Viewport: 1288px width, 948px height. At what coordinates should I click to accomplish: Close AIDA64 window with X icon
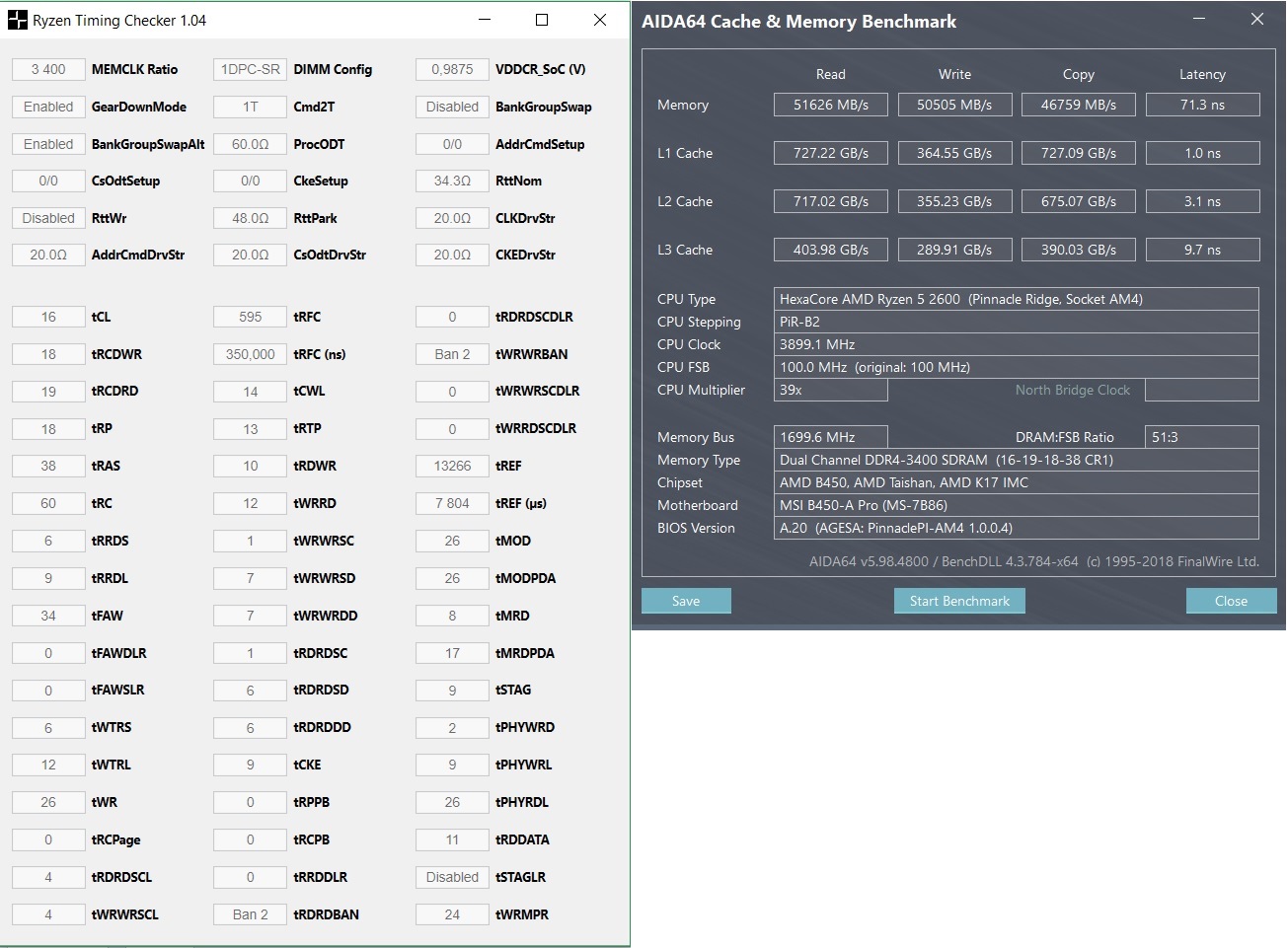1256,20
